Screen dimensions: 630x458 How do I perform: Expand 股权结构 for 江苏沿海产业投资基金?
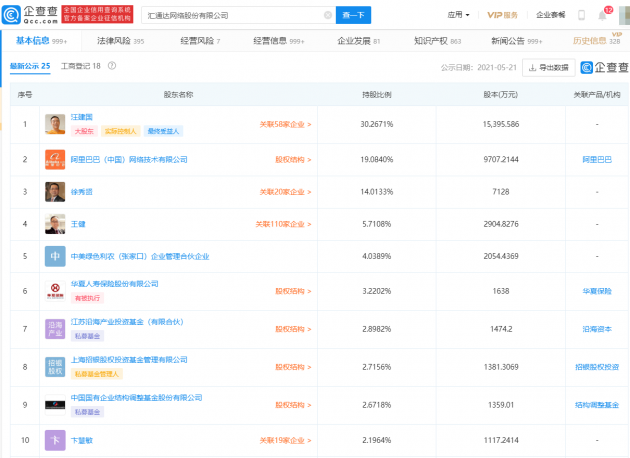(x=293, y=329)
